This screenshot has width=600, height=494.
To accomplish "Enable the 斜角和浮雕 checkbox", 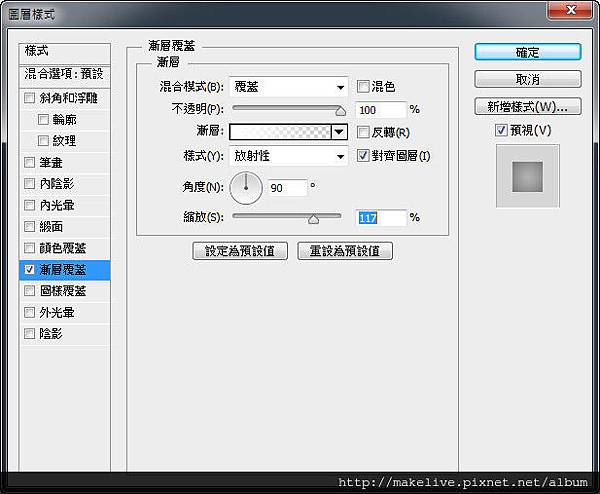I will pos(29,98).
